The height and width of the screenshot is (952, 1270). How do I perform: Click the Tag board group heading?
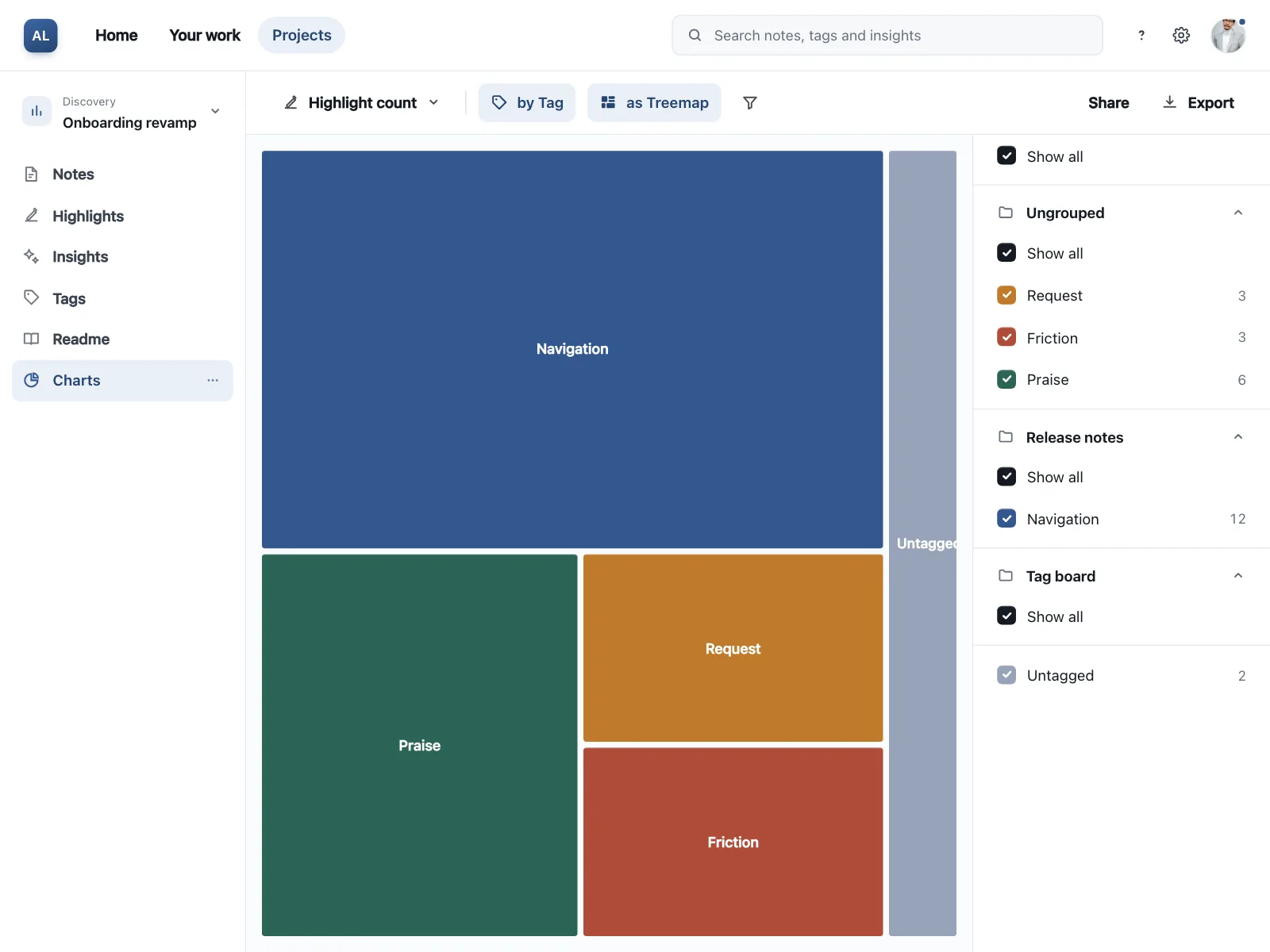pyautogui.click(x=1060, y=576)
